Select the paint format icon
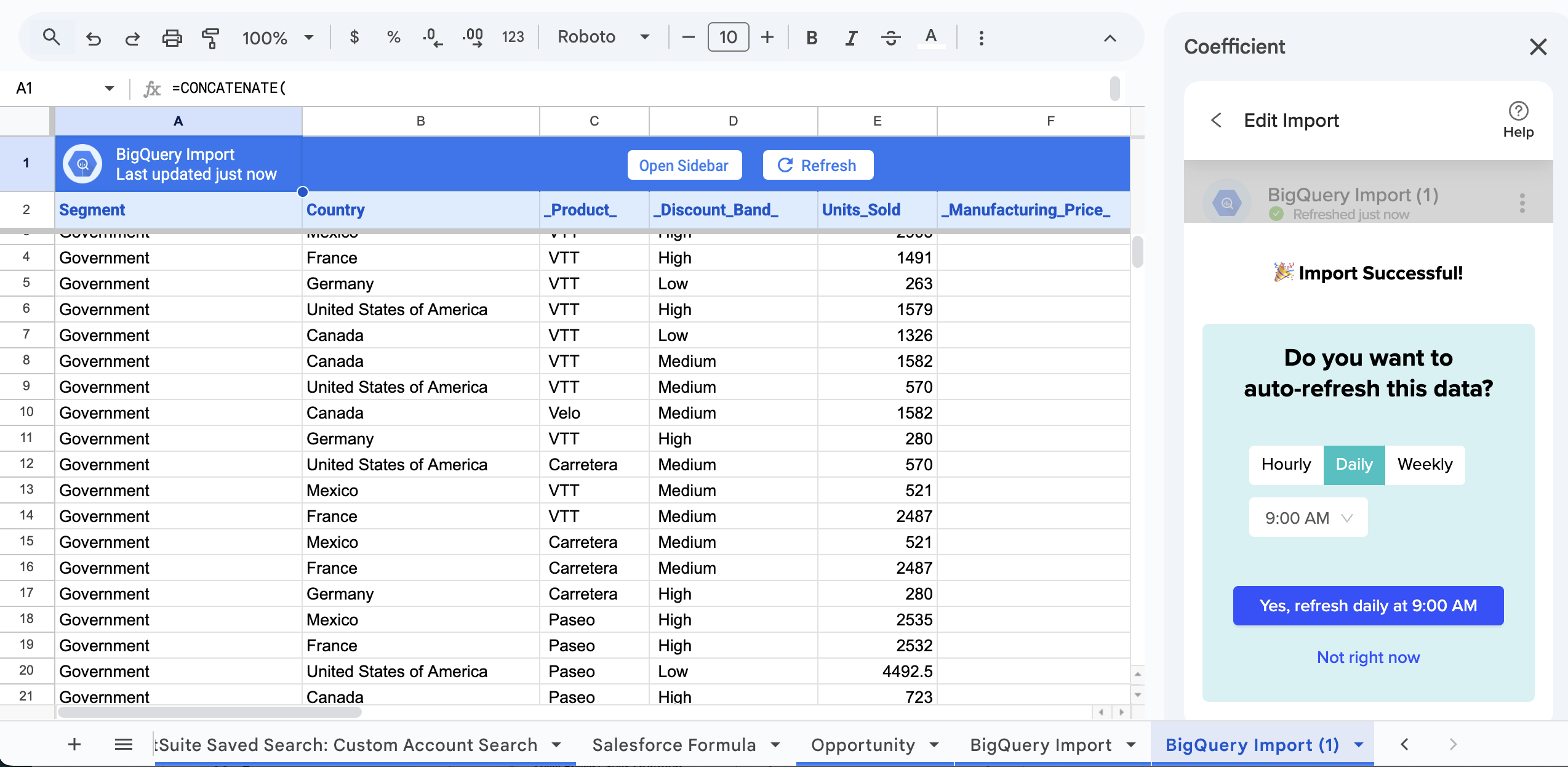The width and height of the screenshot is (1568, 767). coord(210,38)
